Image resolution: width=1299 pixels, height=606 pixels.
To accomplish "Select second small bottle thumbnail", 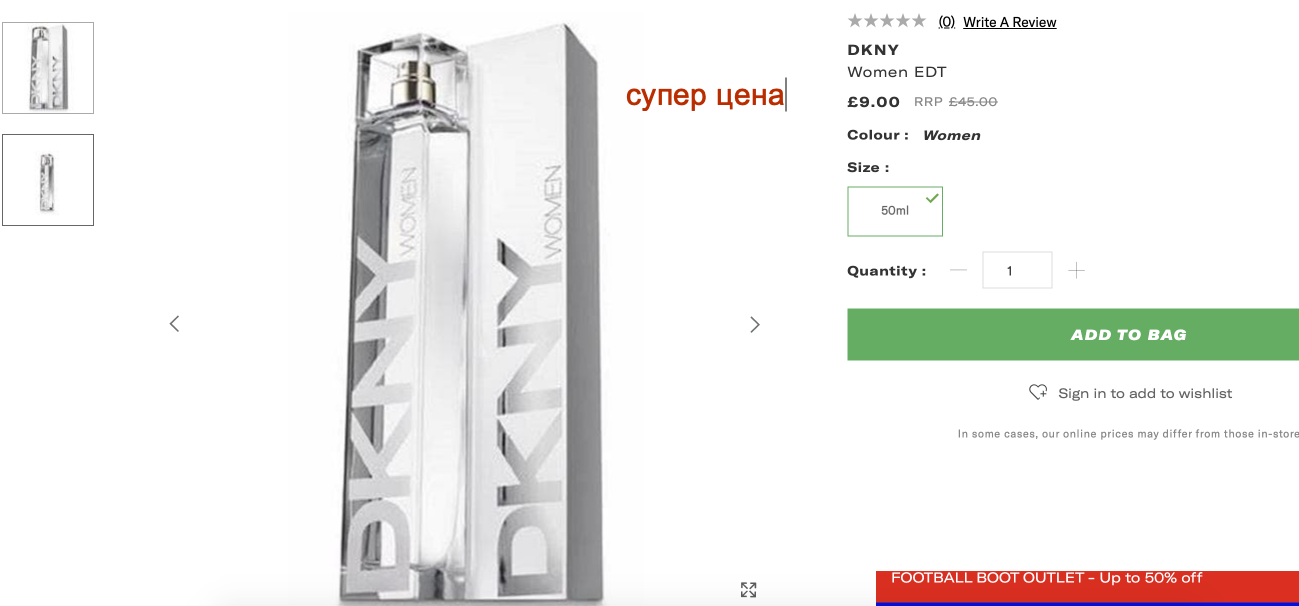I will (x=48, y=180).
